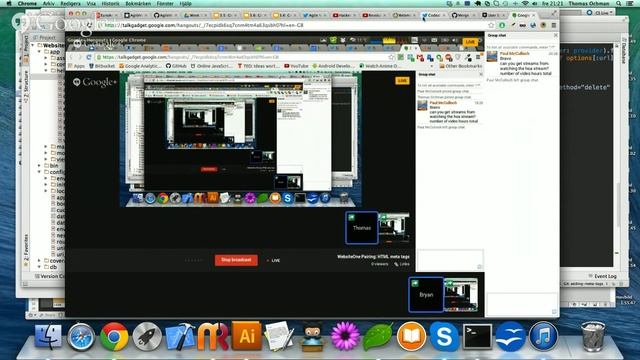Open OpenOffice seagull icon in Dock
The image size is (640, 360).
(510, 337)
